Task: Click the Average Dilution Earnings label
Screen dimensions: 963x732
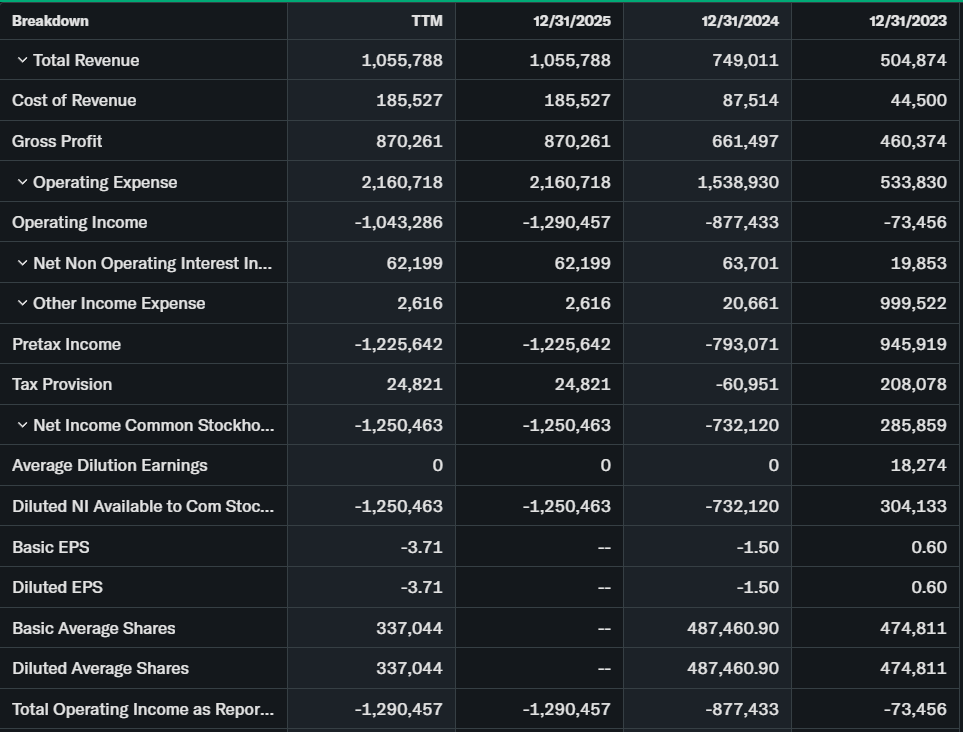Action: tap(110, 466)
